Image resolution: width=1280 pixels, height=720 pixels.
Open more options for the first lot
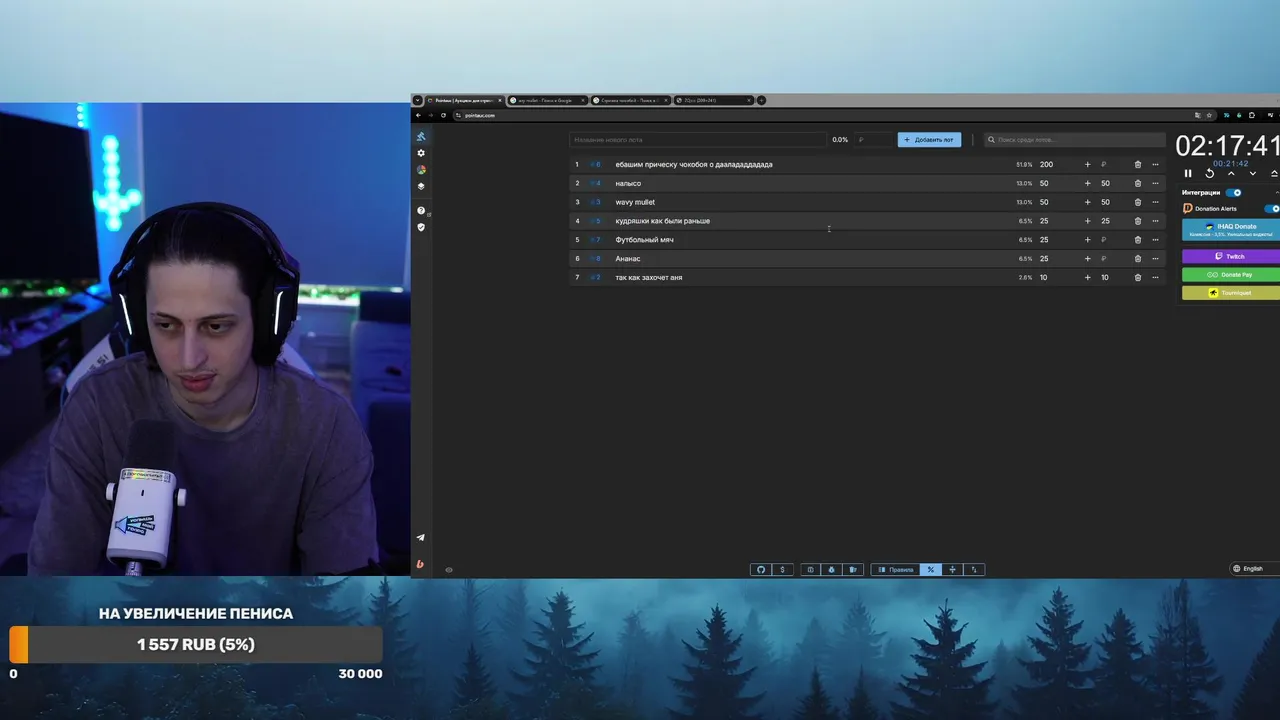click(x=1155, y=164)
